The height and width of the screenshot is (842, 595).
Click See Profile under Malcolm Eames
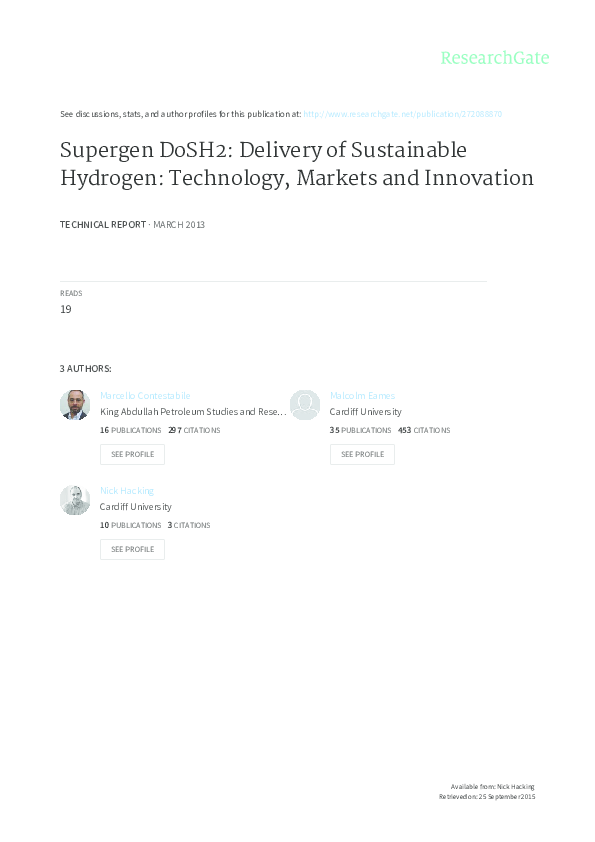(x=362, y=454)
